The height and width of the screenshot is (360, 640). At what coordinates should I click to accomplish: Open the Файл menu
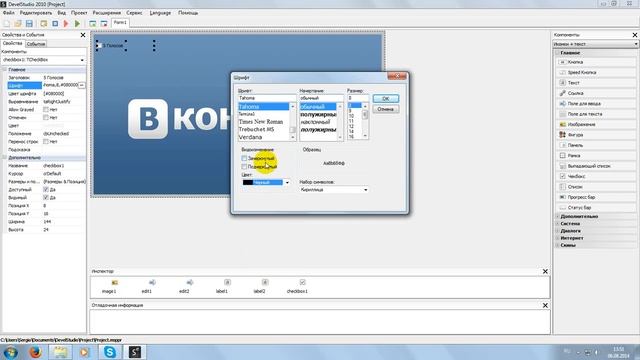[x=9, y=13]
